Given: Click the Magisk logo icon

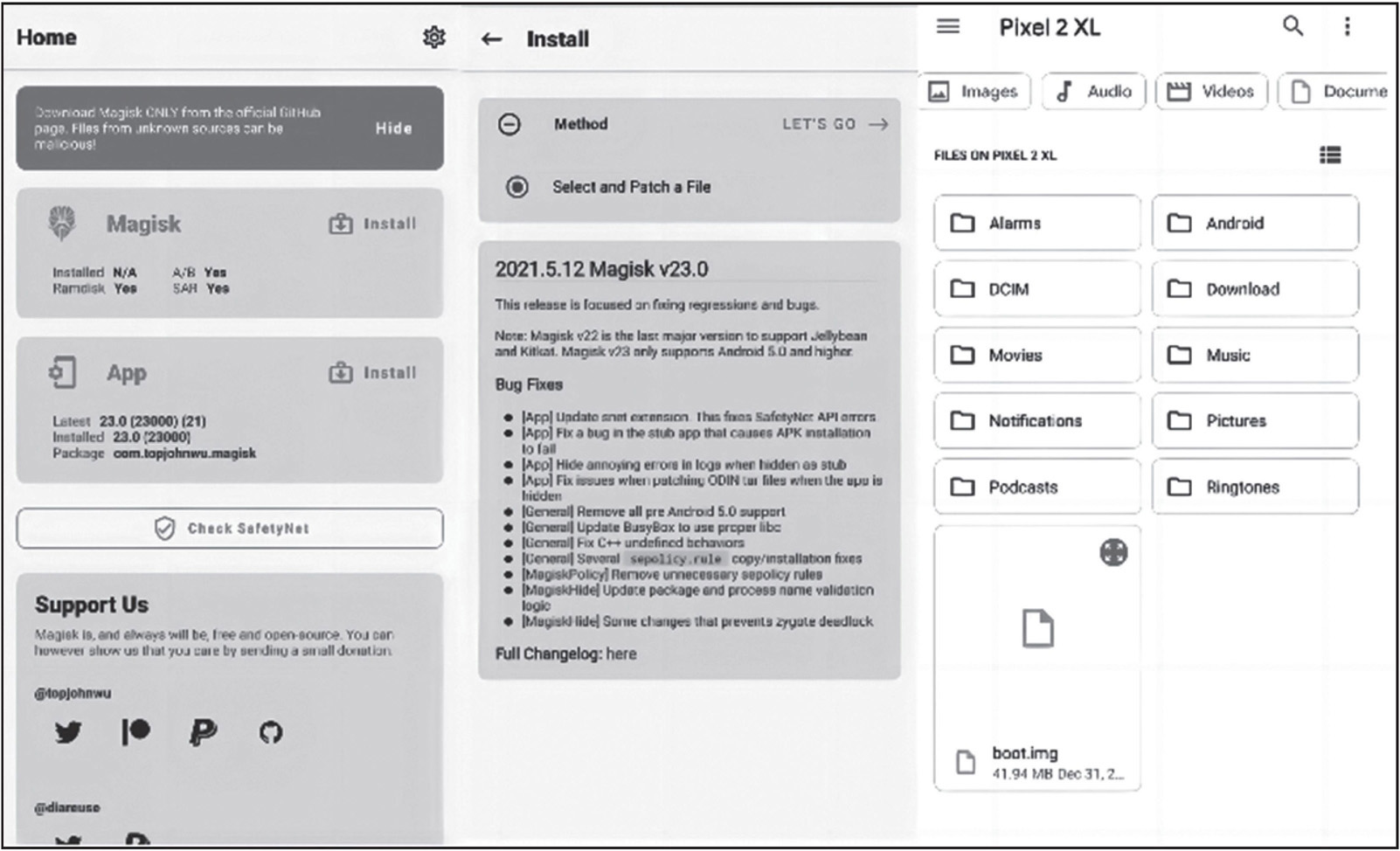Looking at the screenshot, I should pos(61,223).
